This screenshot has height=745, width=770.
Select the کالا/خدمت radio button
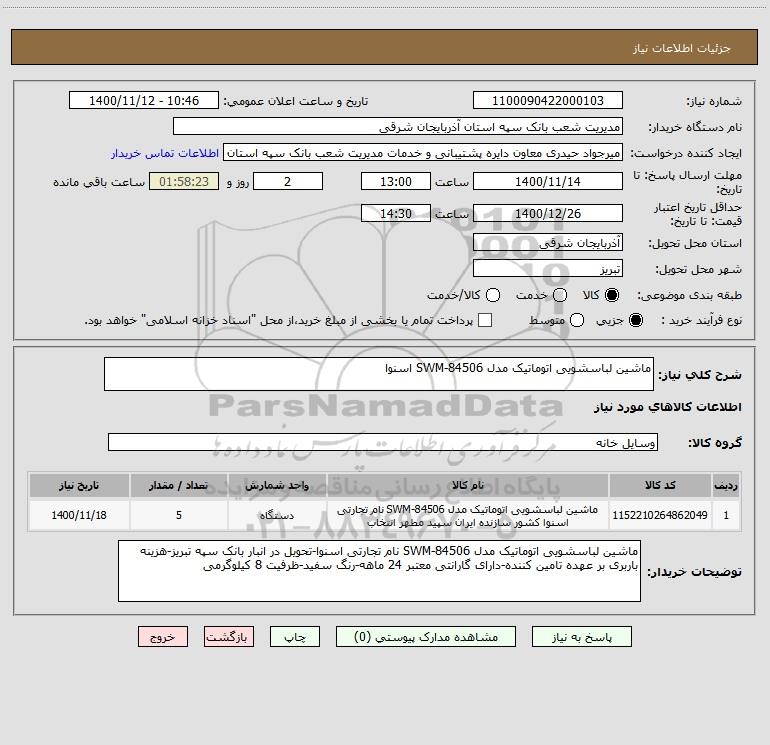(x=493, y=295)
